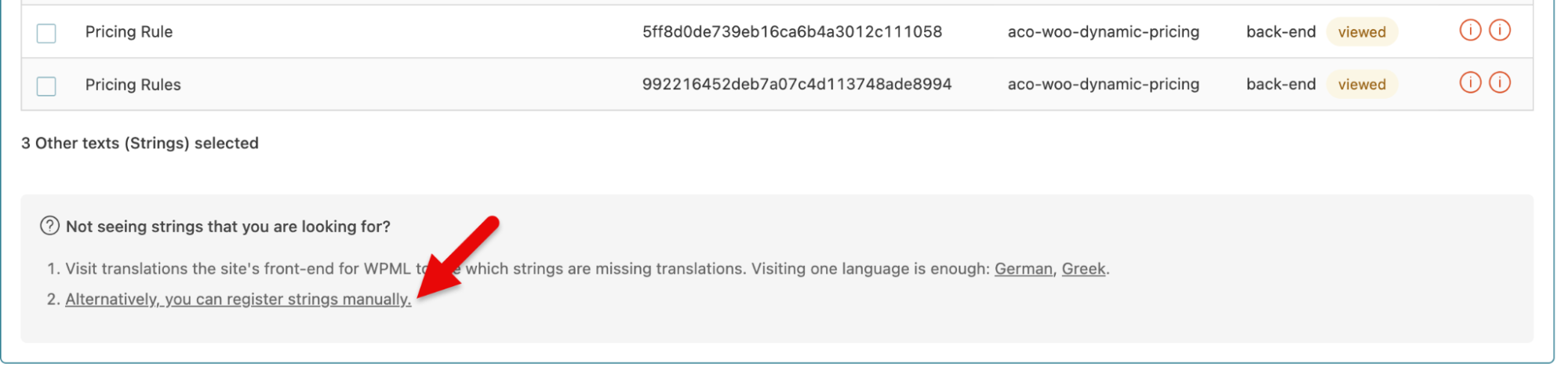Click the viewed badge in Pricing Rule row
Screen dimensions: 1568x371
click(1362, 32)
